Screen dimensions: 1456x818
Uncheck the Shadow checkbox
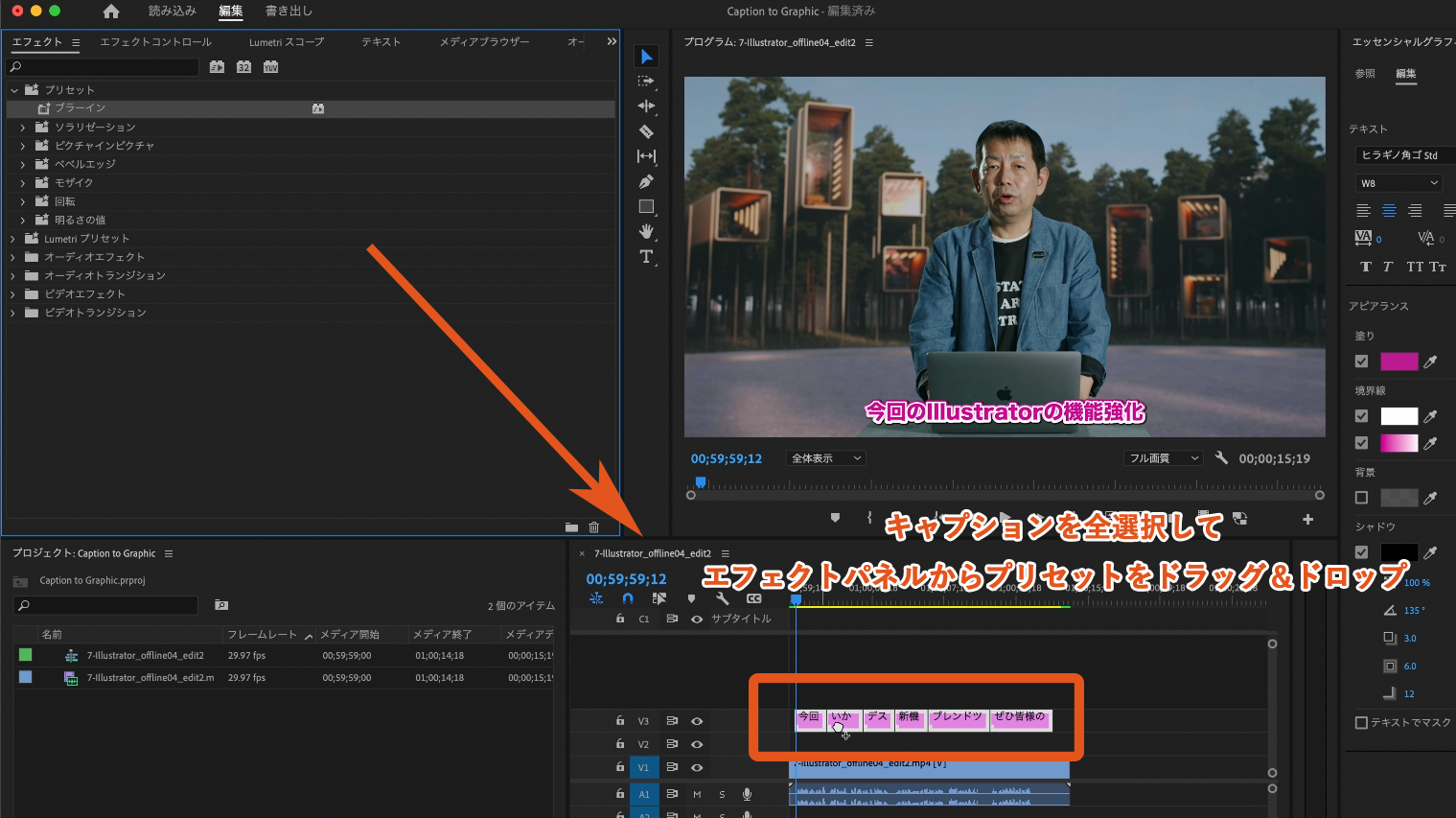click(x=1361, y=552)
